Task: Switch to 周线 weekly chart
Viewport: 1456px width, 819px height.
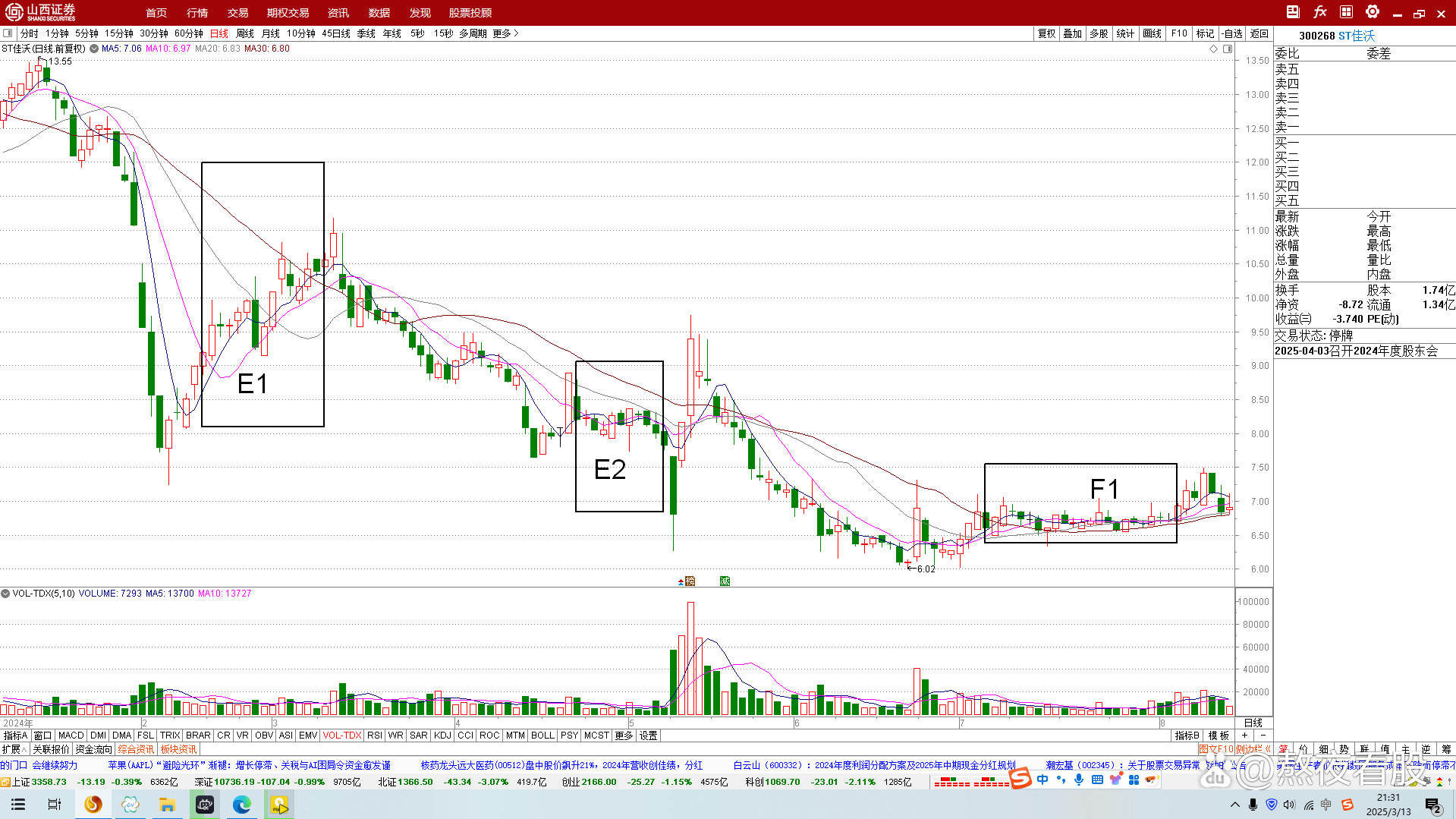Action: (245, 33)
